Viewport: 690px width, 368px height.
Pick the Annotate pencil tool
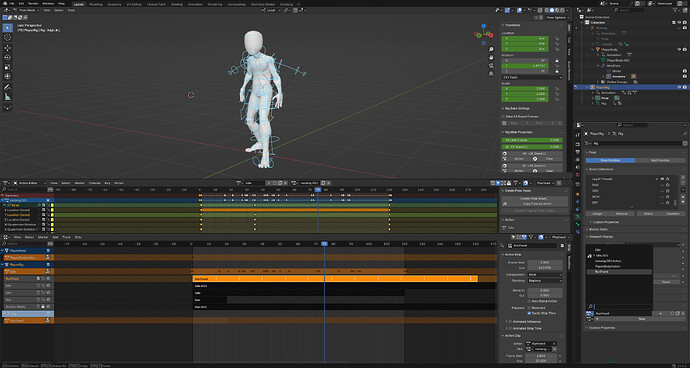point(7,87)
